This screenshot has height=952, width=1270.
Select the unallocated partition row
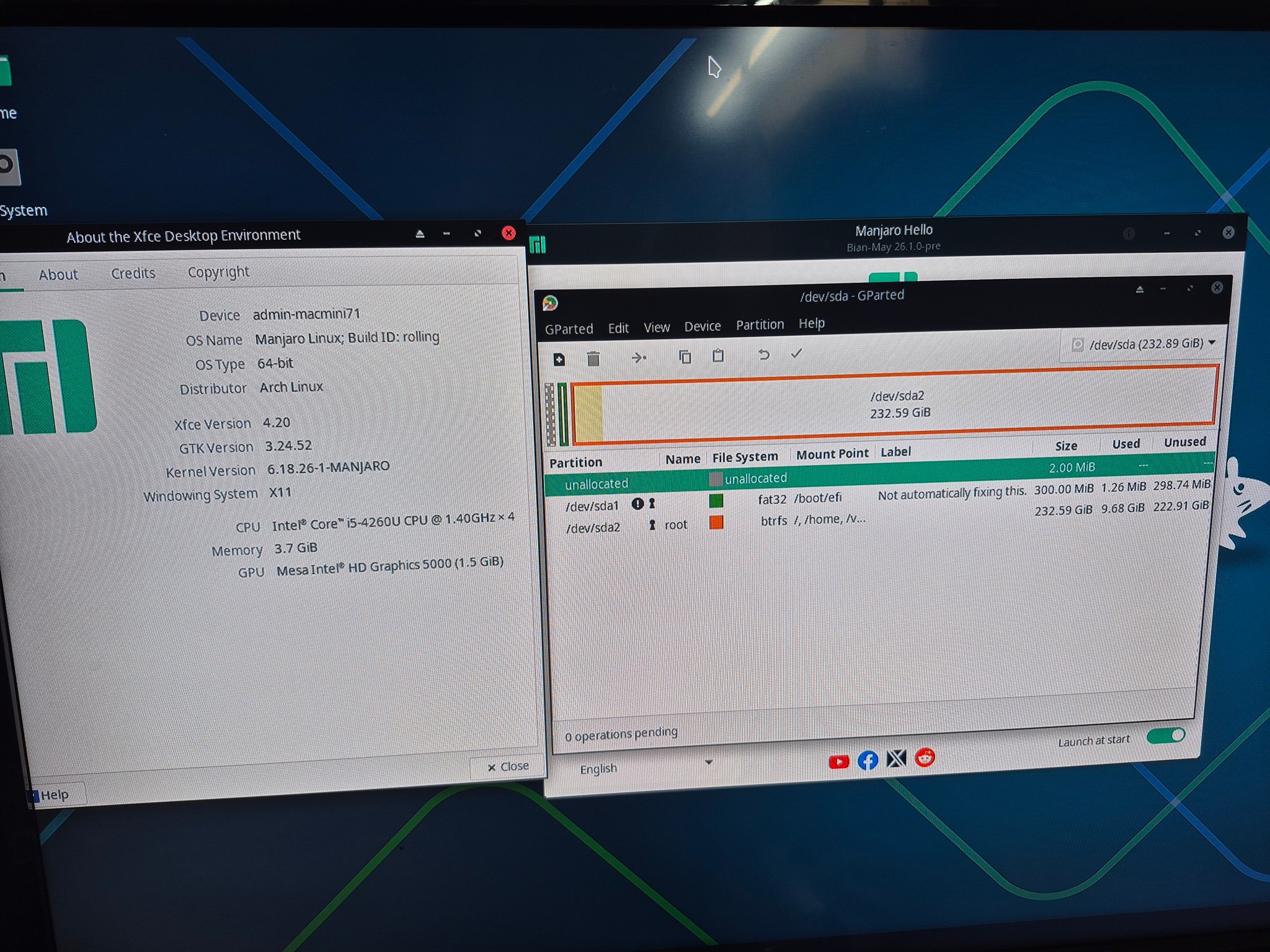[x=879, y=475]
